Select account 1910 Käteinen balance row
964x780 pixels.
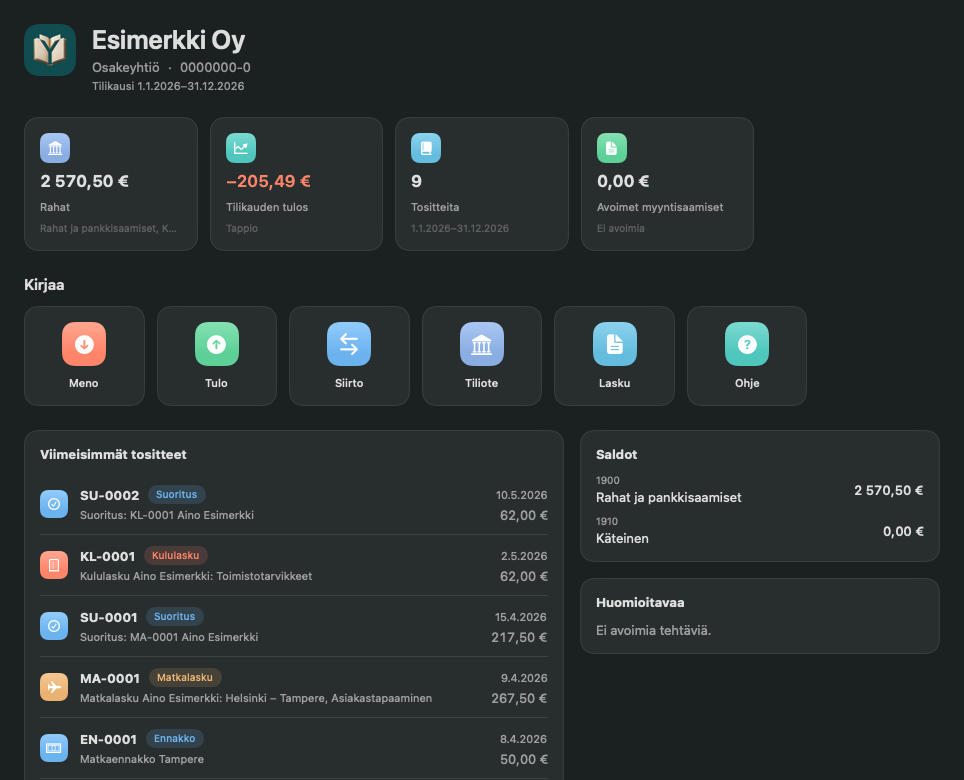759,531
